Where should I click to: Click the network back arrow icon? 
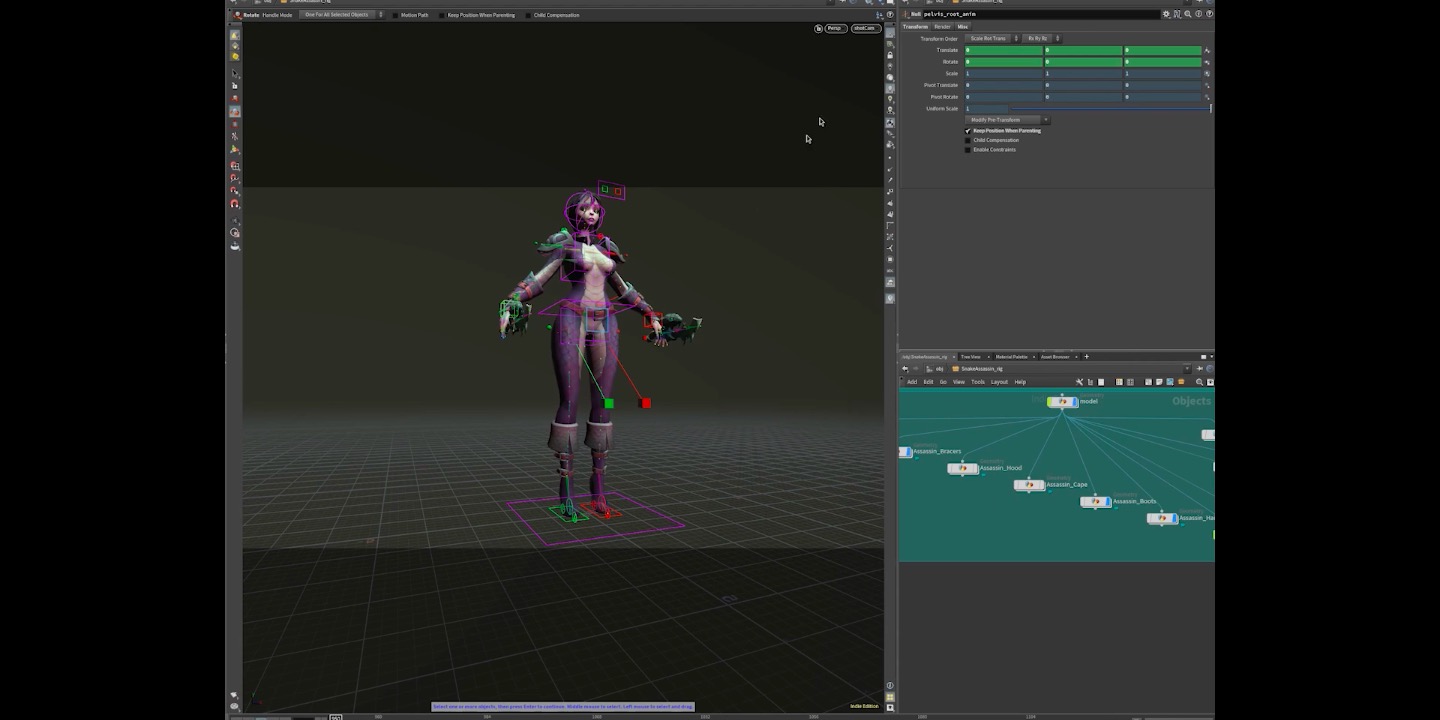pyautogui.click(x=905, y=368)
